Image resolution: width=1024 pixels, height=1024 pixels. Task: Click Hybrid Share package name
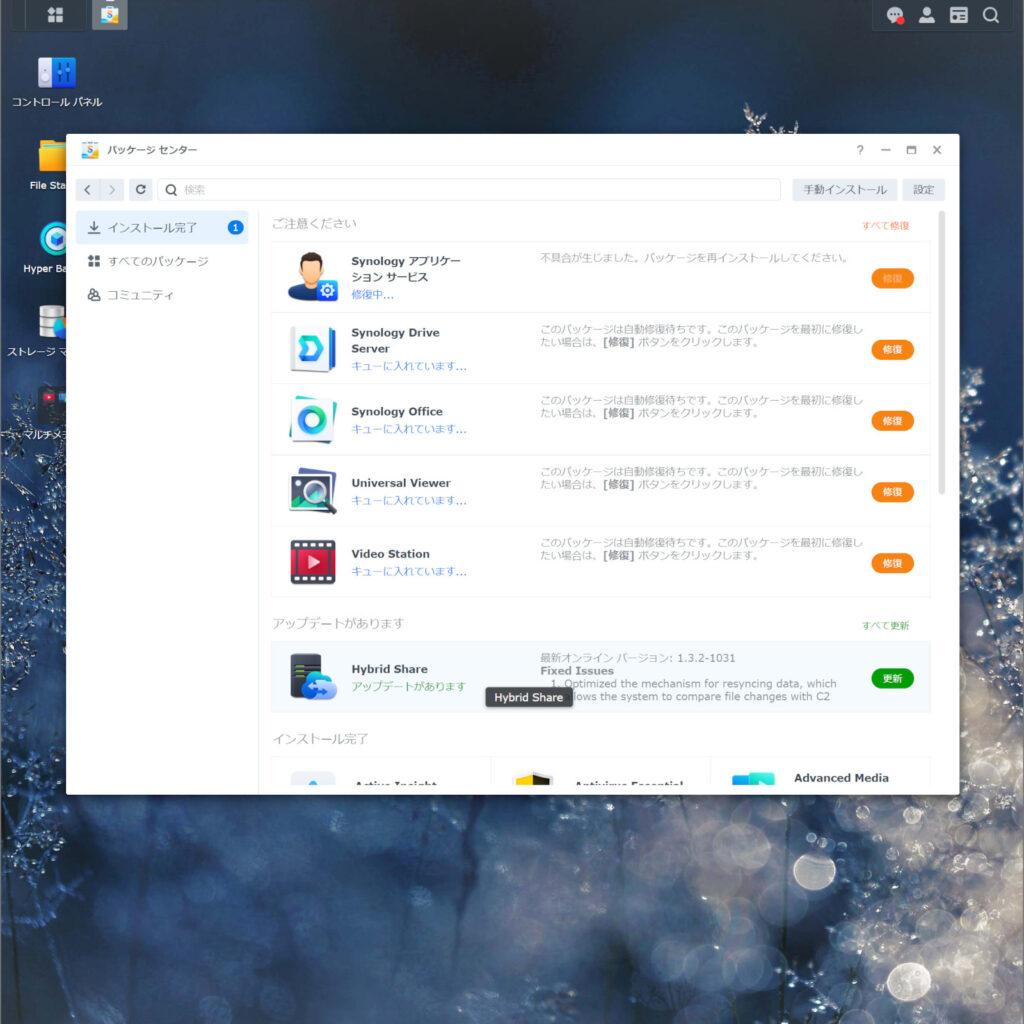pos(389,669)
